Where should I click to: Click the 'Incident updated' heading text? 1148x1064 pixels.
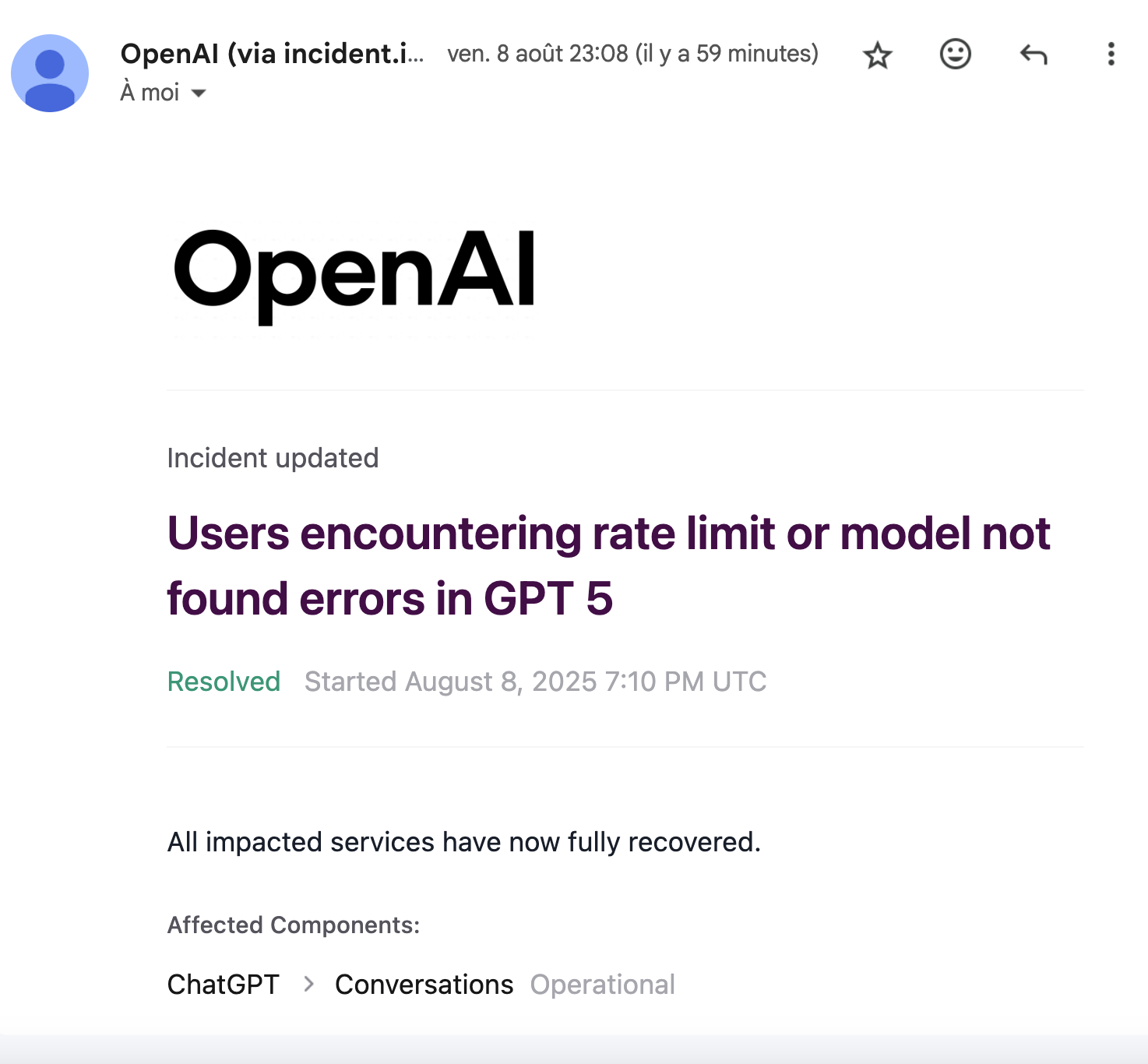coord(273,458)
